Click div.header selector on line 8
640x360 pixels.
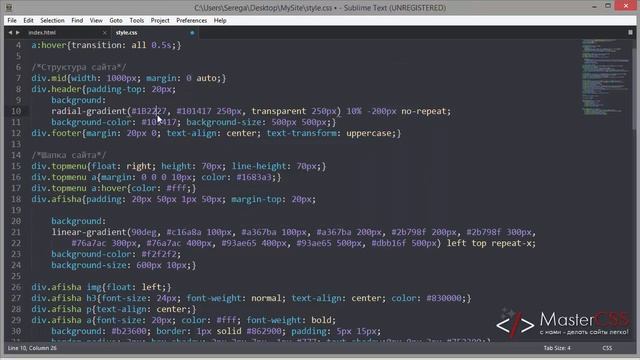click(56, 89)
